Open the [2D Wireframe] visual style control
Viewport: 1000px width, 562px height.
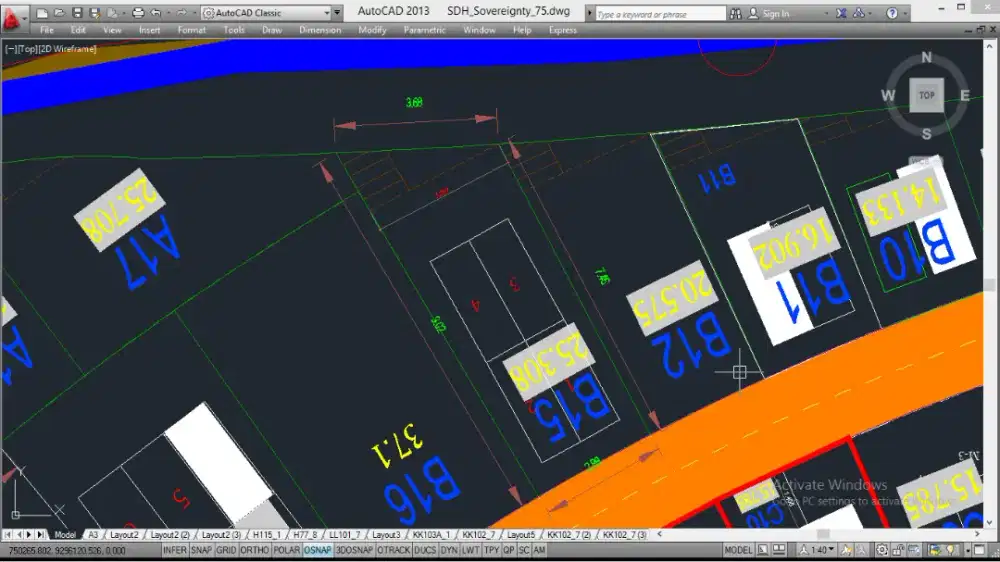tap(68, 48)
